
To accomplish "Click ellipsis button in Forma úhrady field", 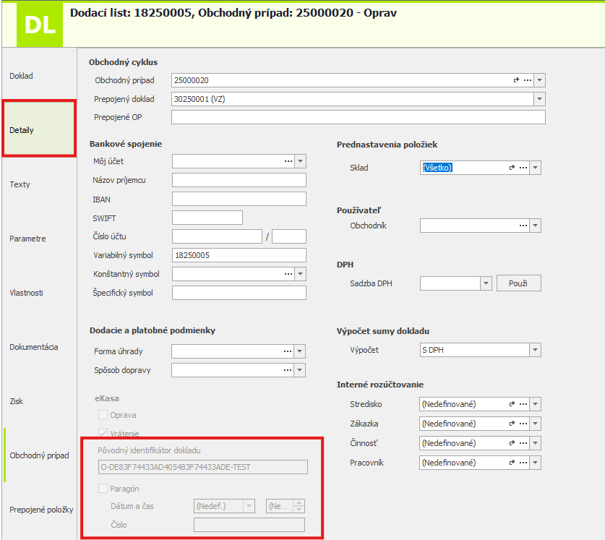I will click(x=287, y=351).
